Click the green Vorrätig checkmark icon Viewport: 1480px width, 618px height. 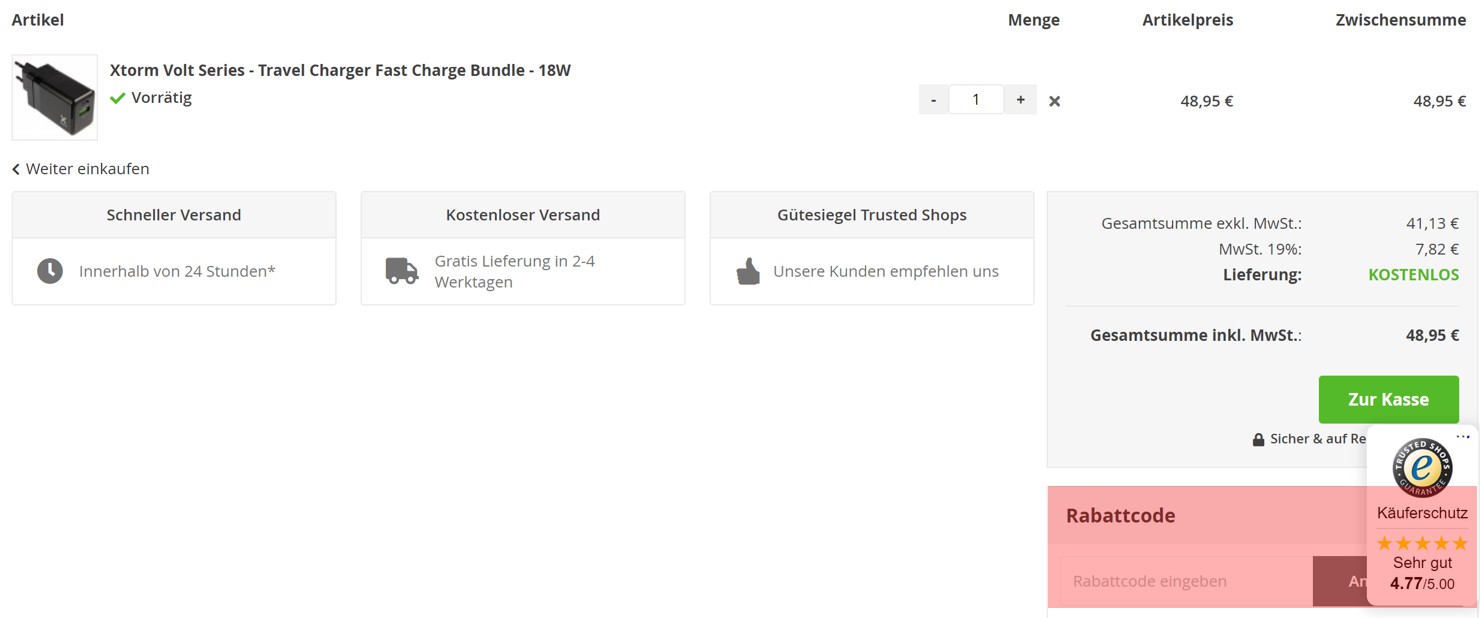[x=118, y=98]
